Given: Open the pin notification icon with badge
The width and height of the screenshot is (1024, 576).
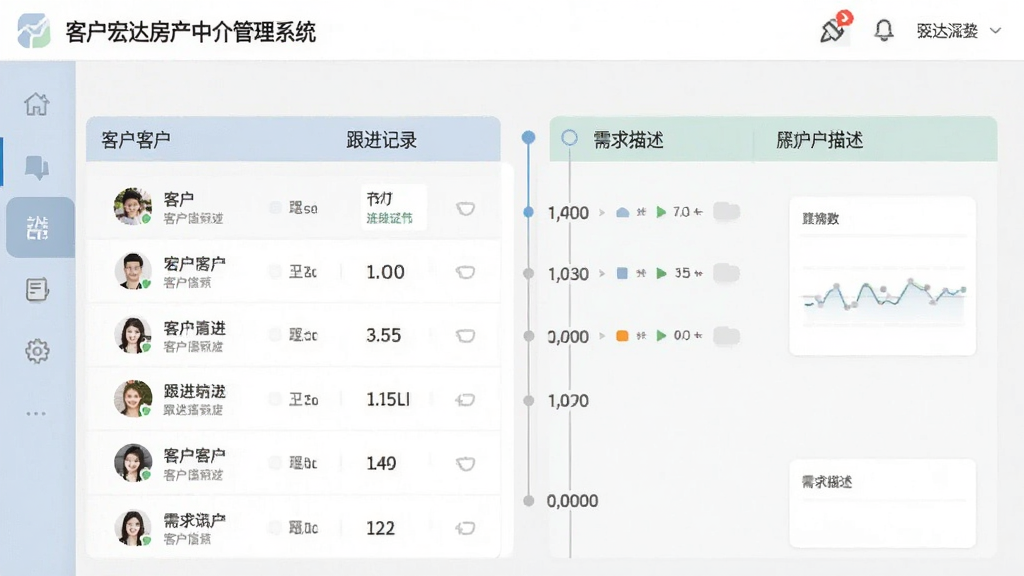Looking at the screenshot, I should (x=835, y=27).
